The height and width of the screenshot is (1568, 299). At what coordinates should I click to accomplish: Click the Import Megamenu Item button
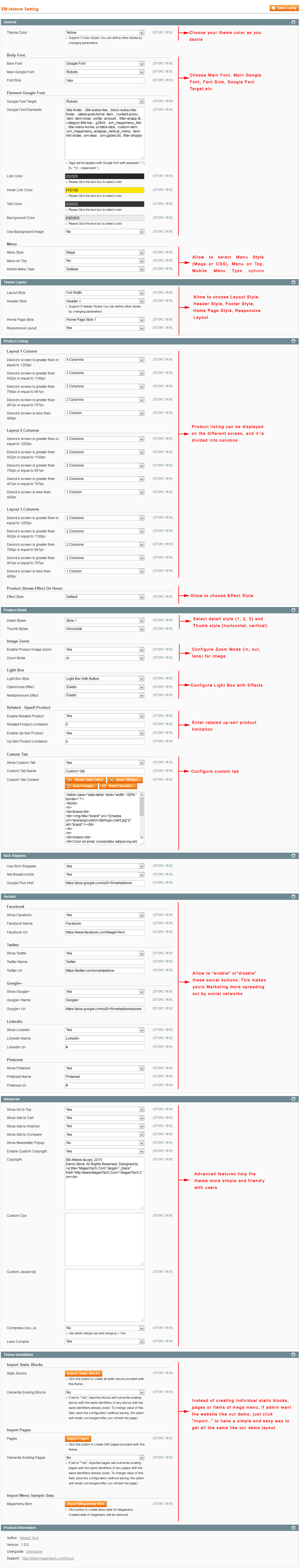[x=86, y=1504]
